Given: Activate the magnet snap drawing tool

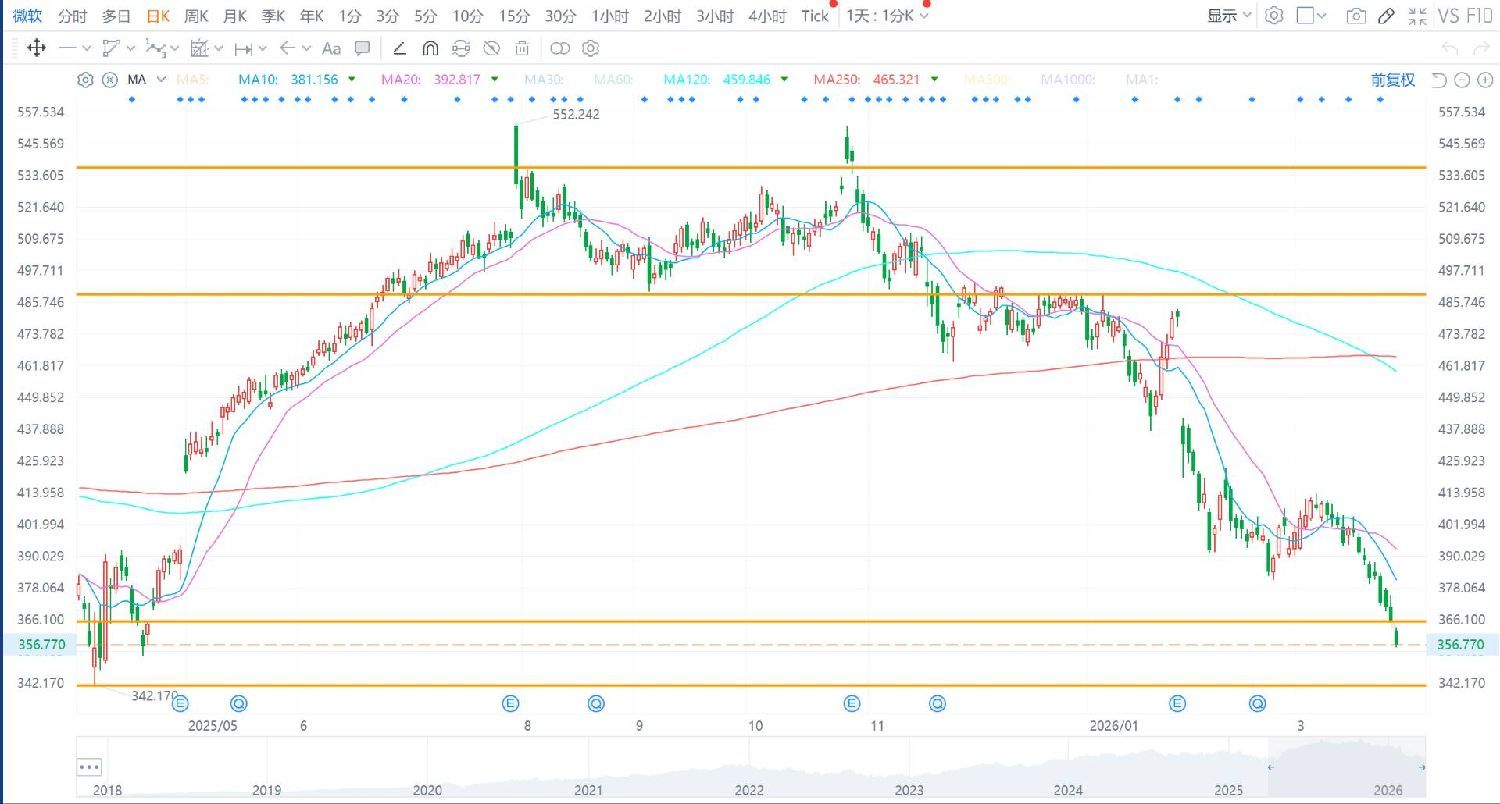Looking at the screenshot, I should [x=430, y=48].
